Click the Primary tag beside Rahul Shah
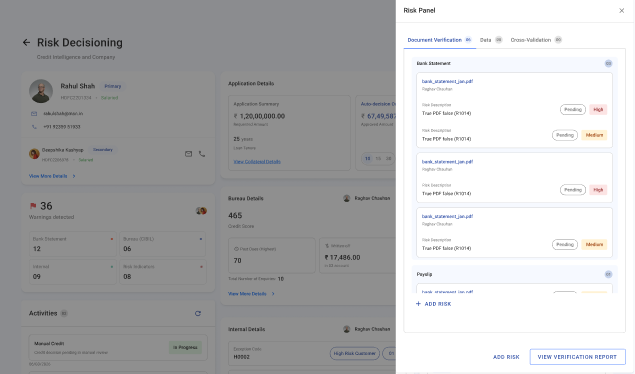The height and width of the screenshot is (374, 635). 113,86
